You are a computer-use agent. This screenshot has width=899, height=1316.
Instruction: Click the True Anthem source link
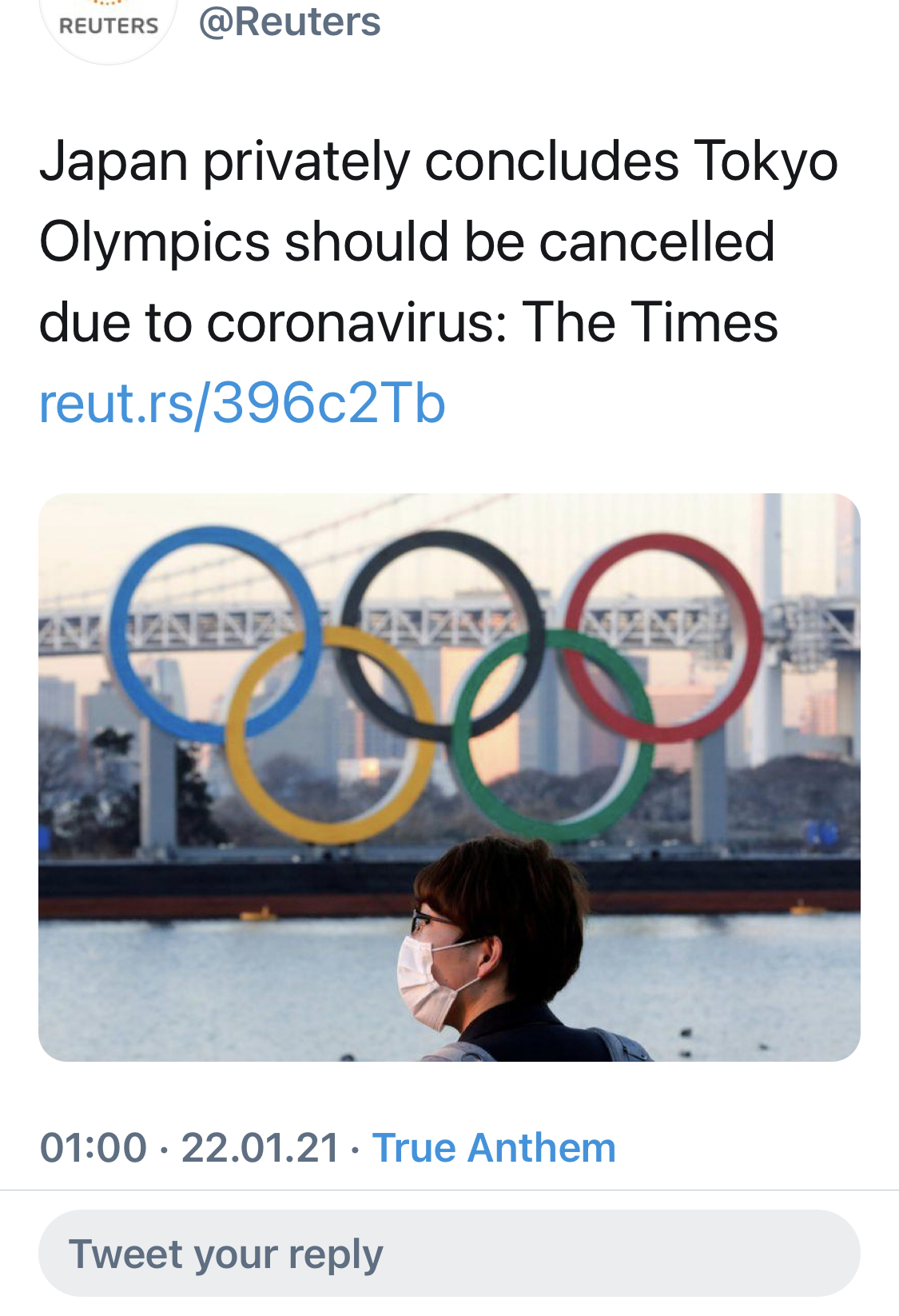[494, 1147]
